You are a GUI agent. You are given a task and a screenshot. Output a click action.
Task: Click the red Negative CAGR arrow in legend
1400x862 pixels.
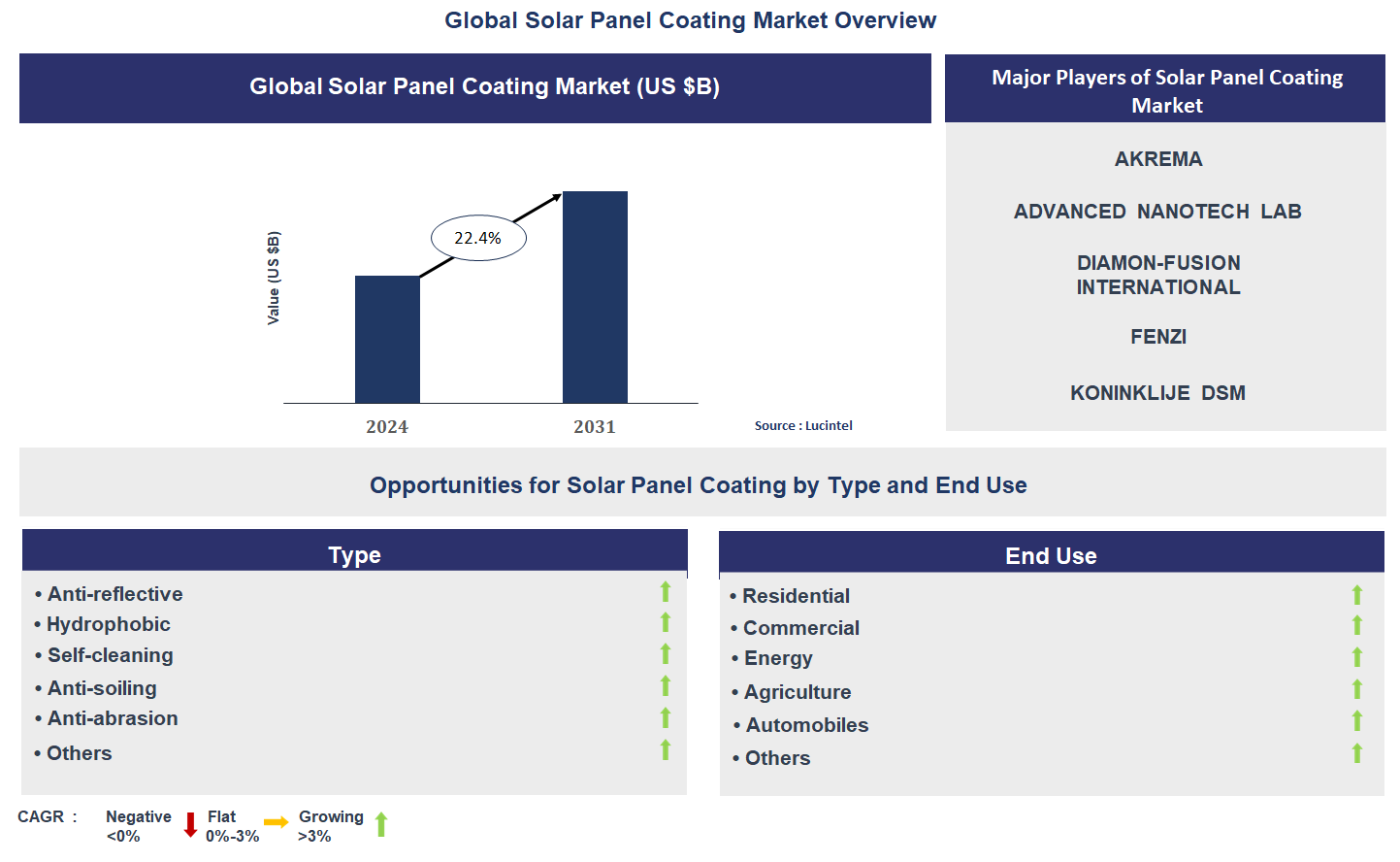[x=190, y=825]
